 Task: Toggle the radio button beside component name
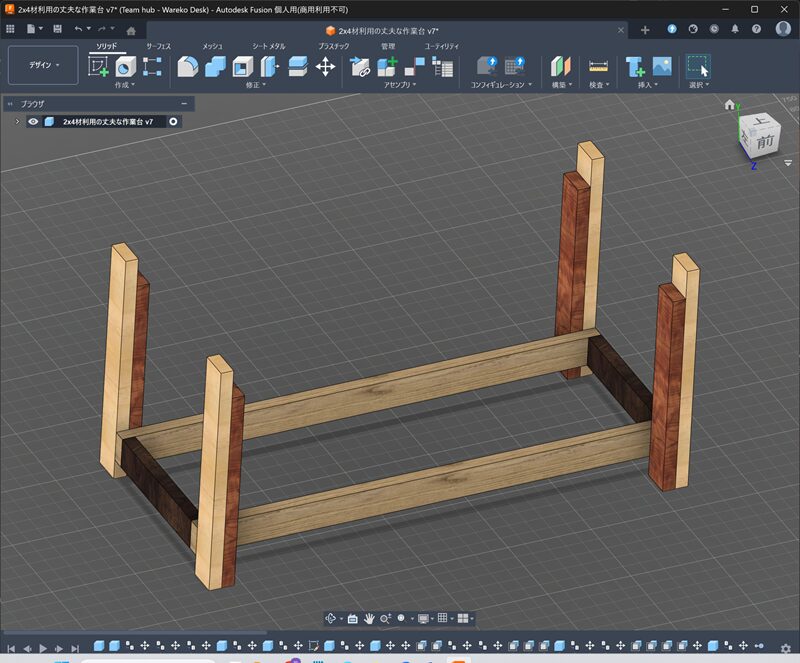pos(174,122)
